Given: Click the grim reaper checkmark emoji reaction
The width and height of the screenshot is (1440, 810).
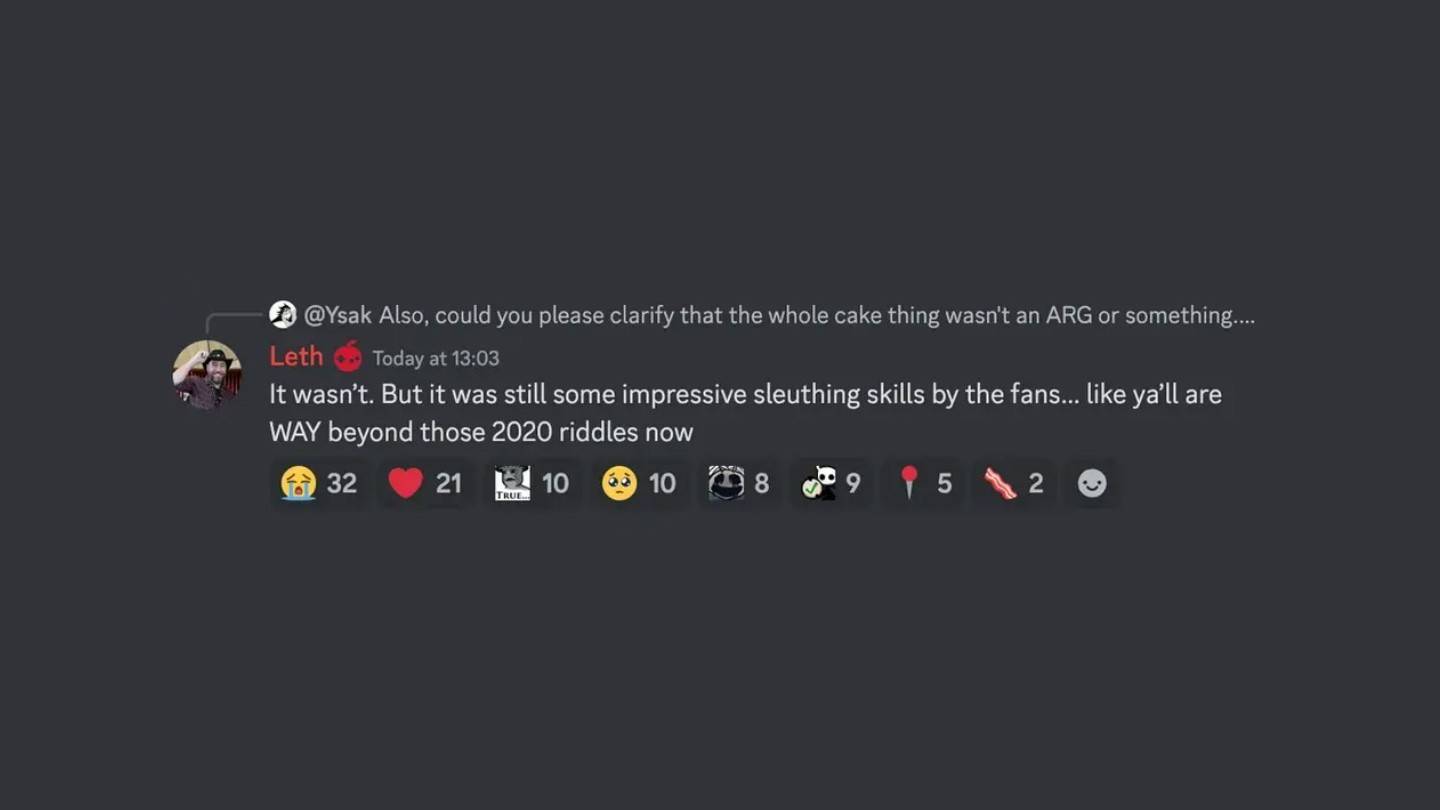Looking at the screenshot, I should [x=820, y=483].
